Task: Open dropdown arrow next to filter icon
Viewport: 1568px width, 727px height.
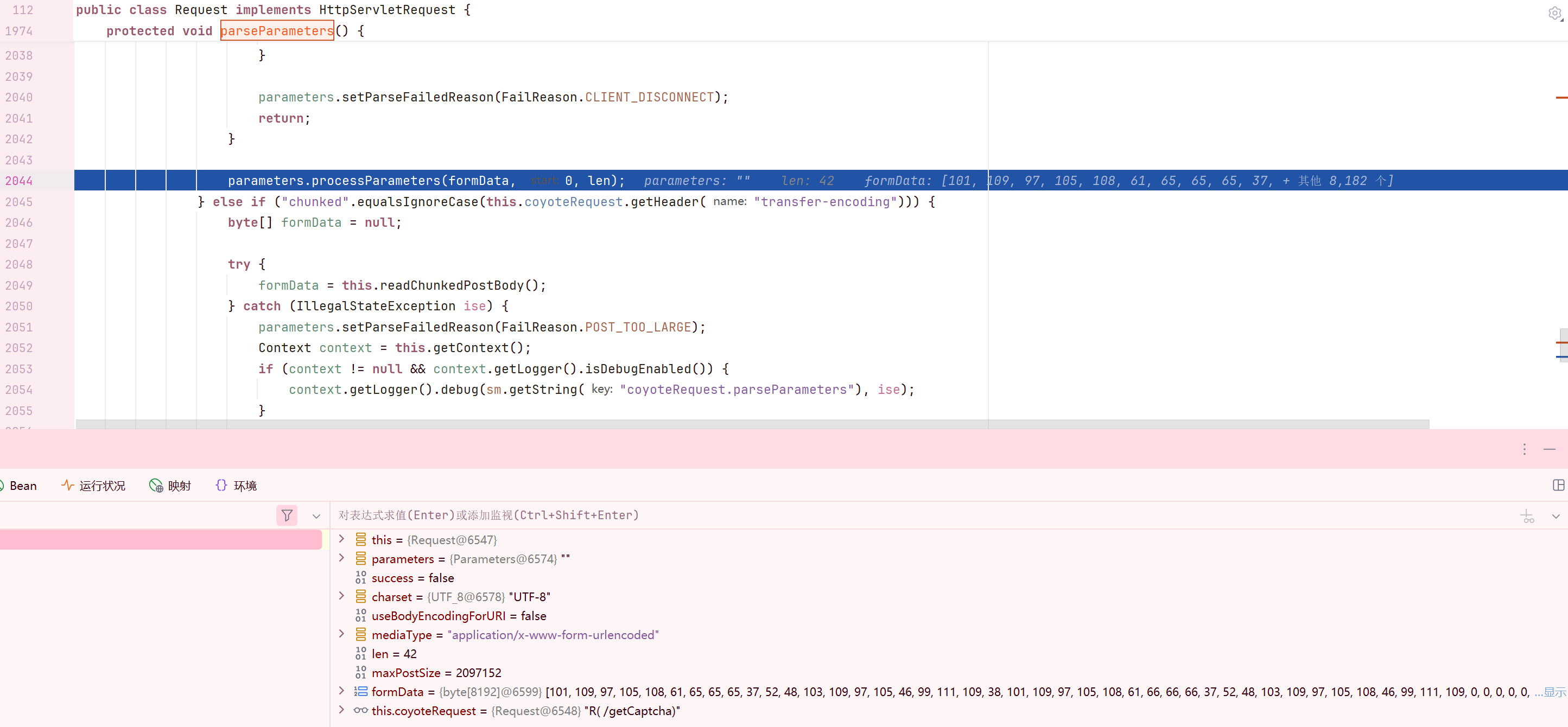Action: coord(316,516)
